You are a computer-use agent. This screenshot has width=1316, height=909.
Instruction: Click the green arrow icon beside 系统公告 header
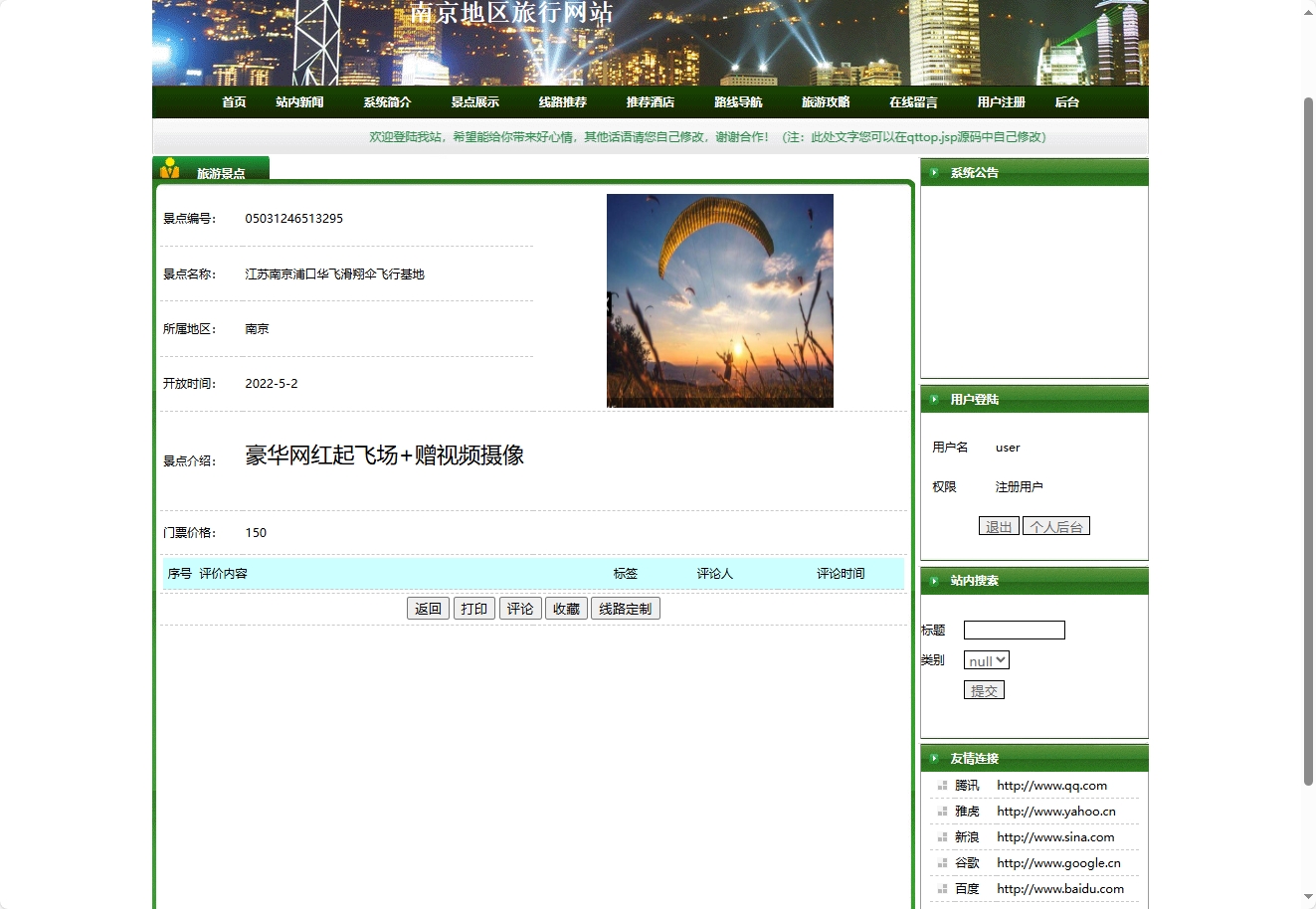(x=933, y=172)
